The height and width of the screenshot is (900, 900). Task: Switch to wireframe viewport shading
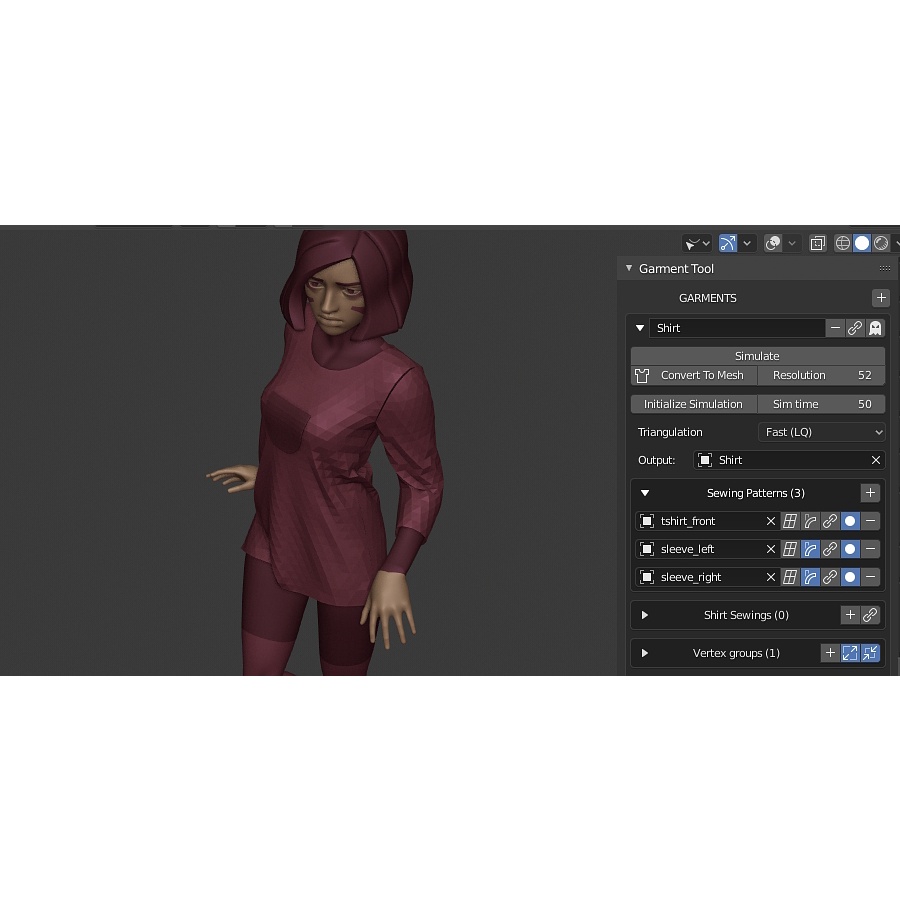(x=843, y=243)
